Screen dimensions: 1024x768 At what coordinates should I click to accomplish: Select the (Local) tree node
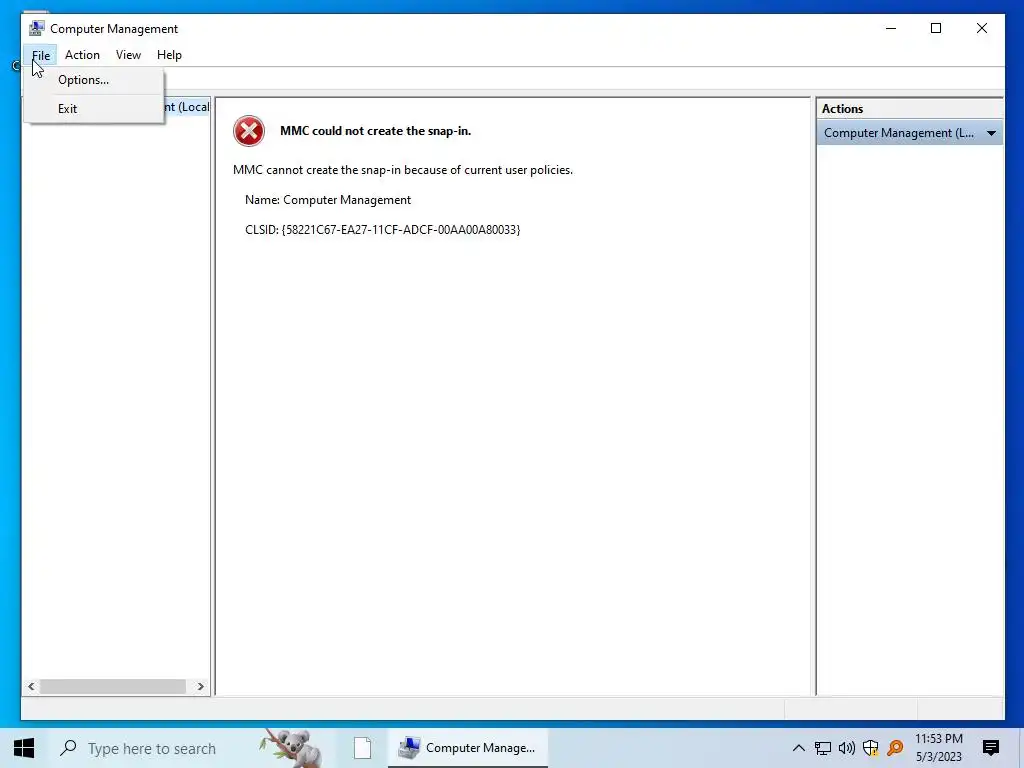coord(187,107)
